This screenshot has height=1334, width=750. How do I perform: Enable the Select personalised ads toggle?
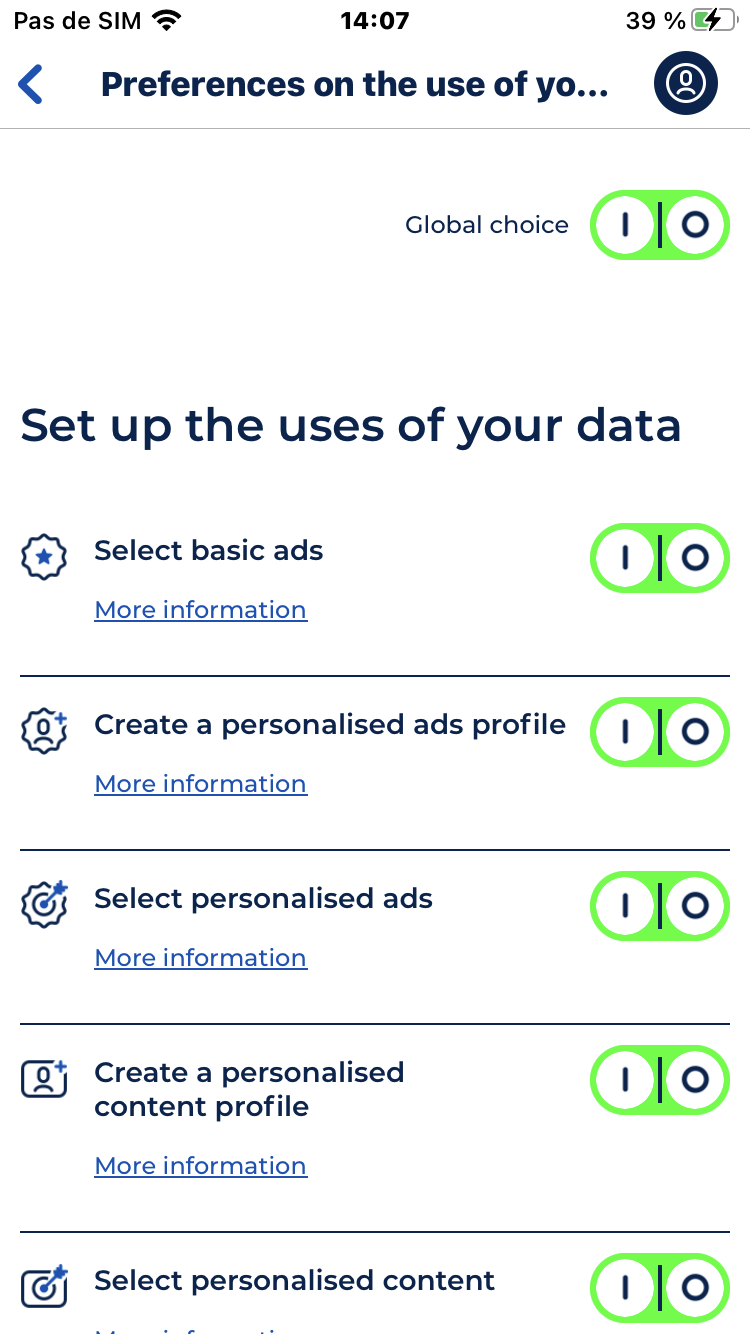(625, 906)
